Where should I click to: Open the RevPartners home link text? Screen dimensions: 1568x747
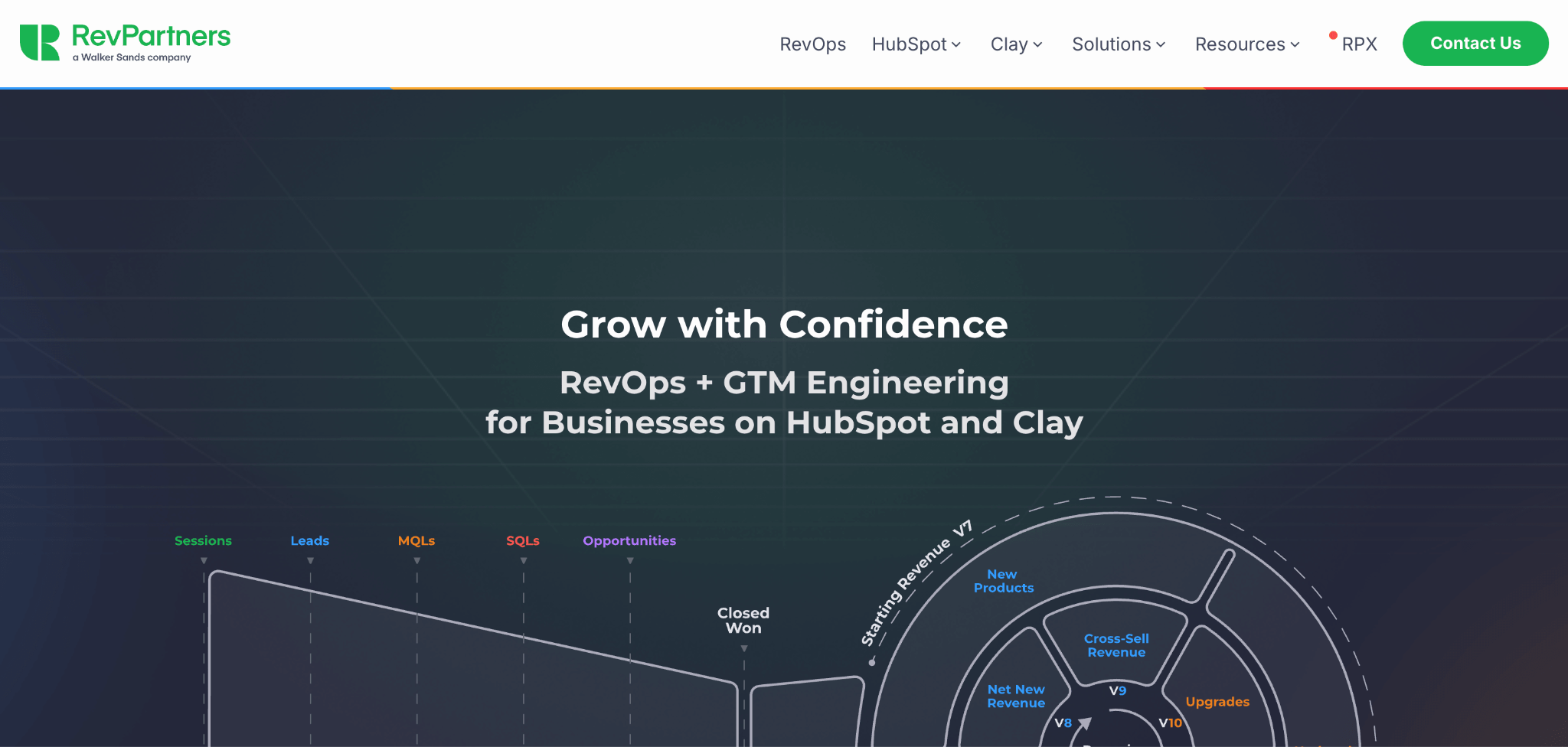(151, 36)
